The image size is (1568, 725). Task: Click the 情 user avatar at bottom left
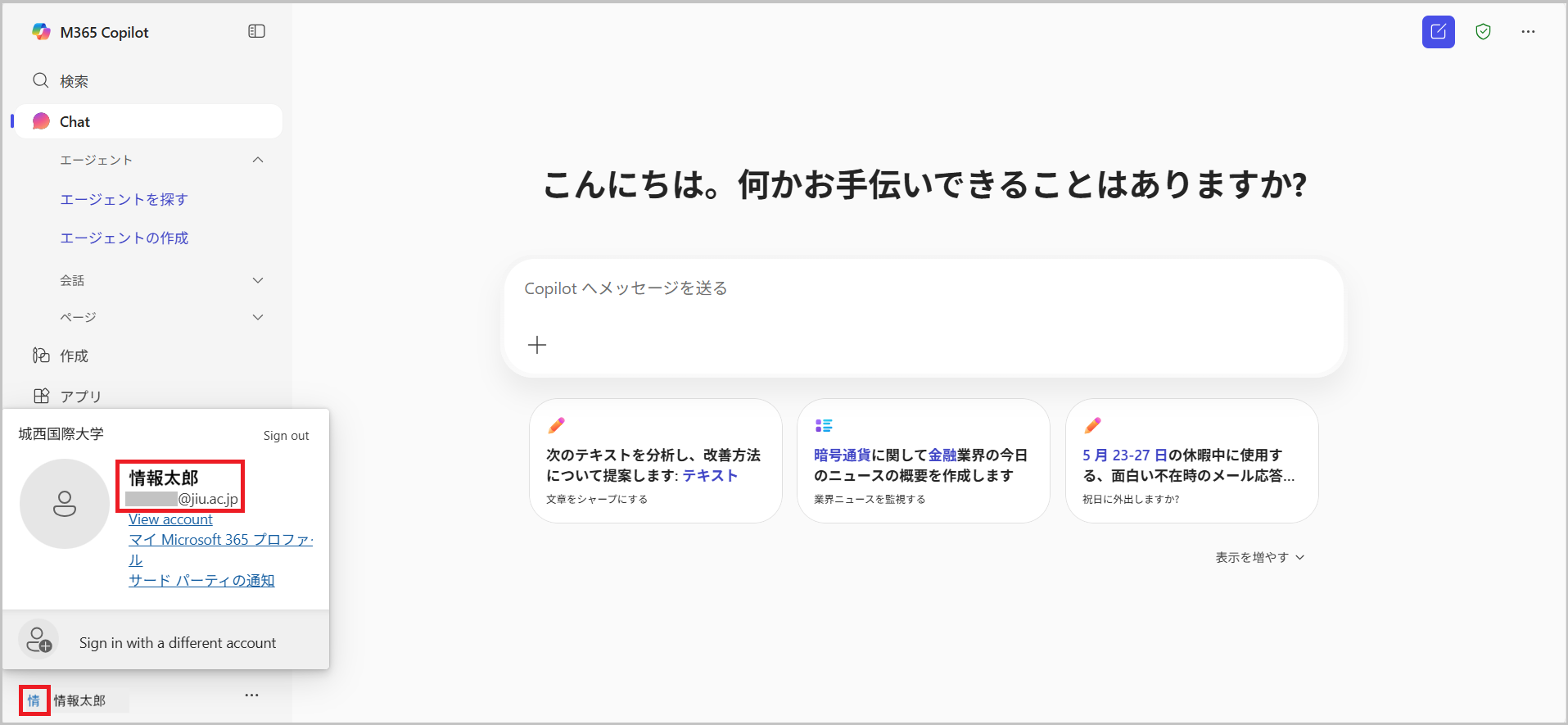pos(34,700)
